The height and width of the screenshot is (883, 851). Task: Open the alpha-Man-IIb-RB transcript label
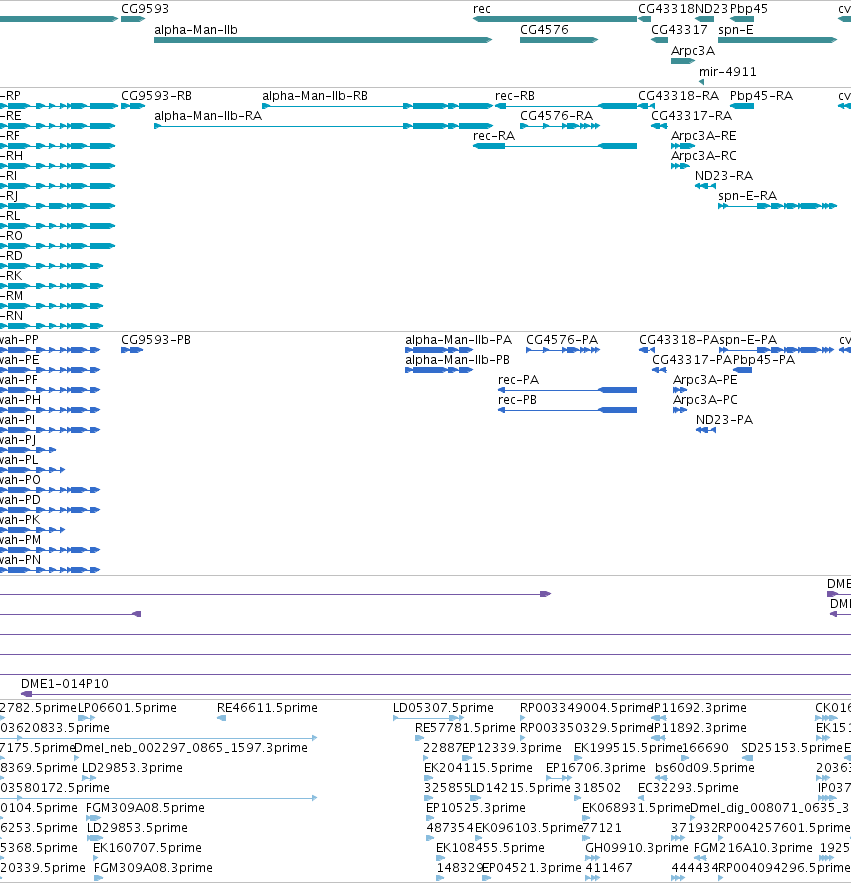coord(315,96)
